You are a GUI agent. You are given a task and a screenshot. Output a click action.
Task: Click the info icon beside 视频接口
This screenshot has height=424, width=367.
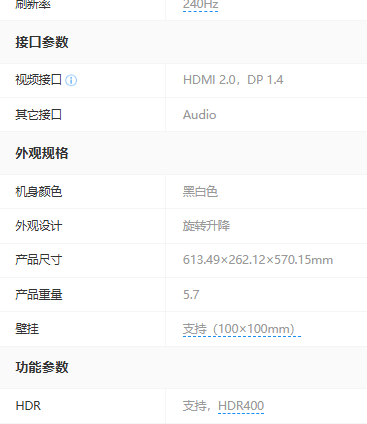click(71, 80)
